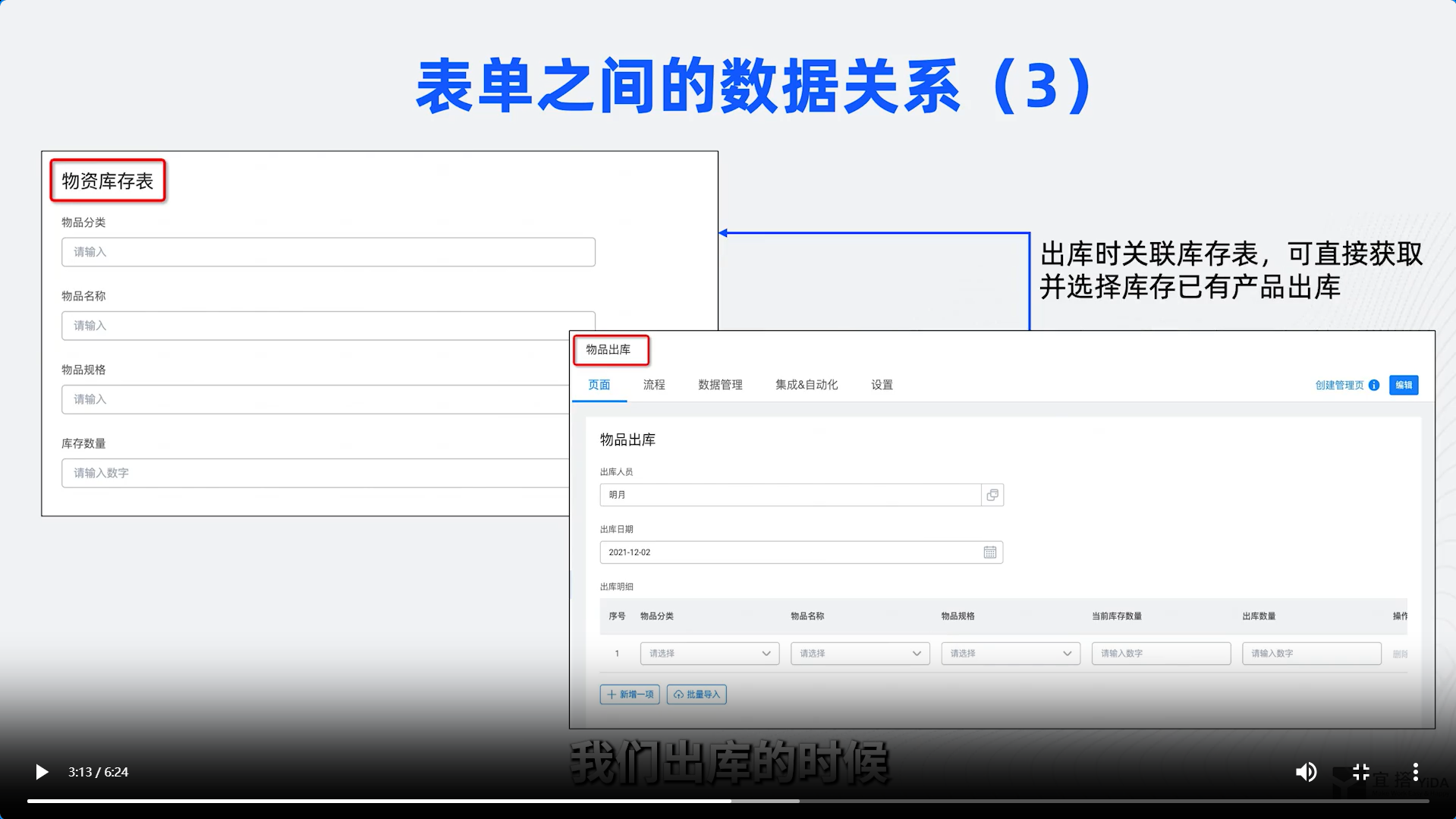The height and width of the screenshot is (819, 1456).
Task: Mute the video volume
Action: (x=1306, y=772)
